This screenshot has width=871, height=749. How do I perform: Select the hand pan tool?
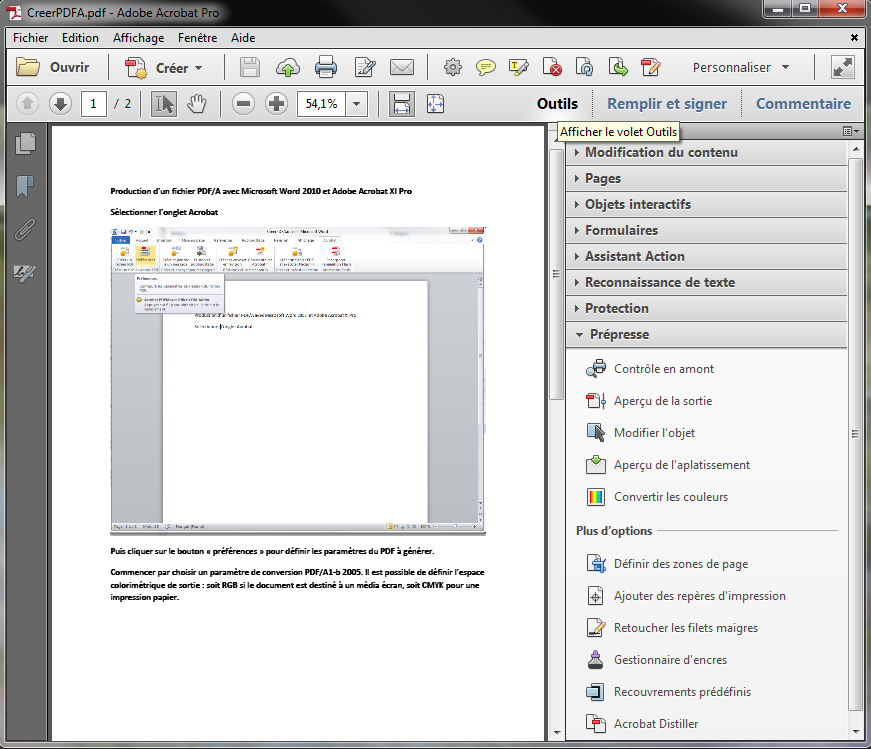tap(197, 103)
